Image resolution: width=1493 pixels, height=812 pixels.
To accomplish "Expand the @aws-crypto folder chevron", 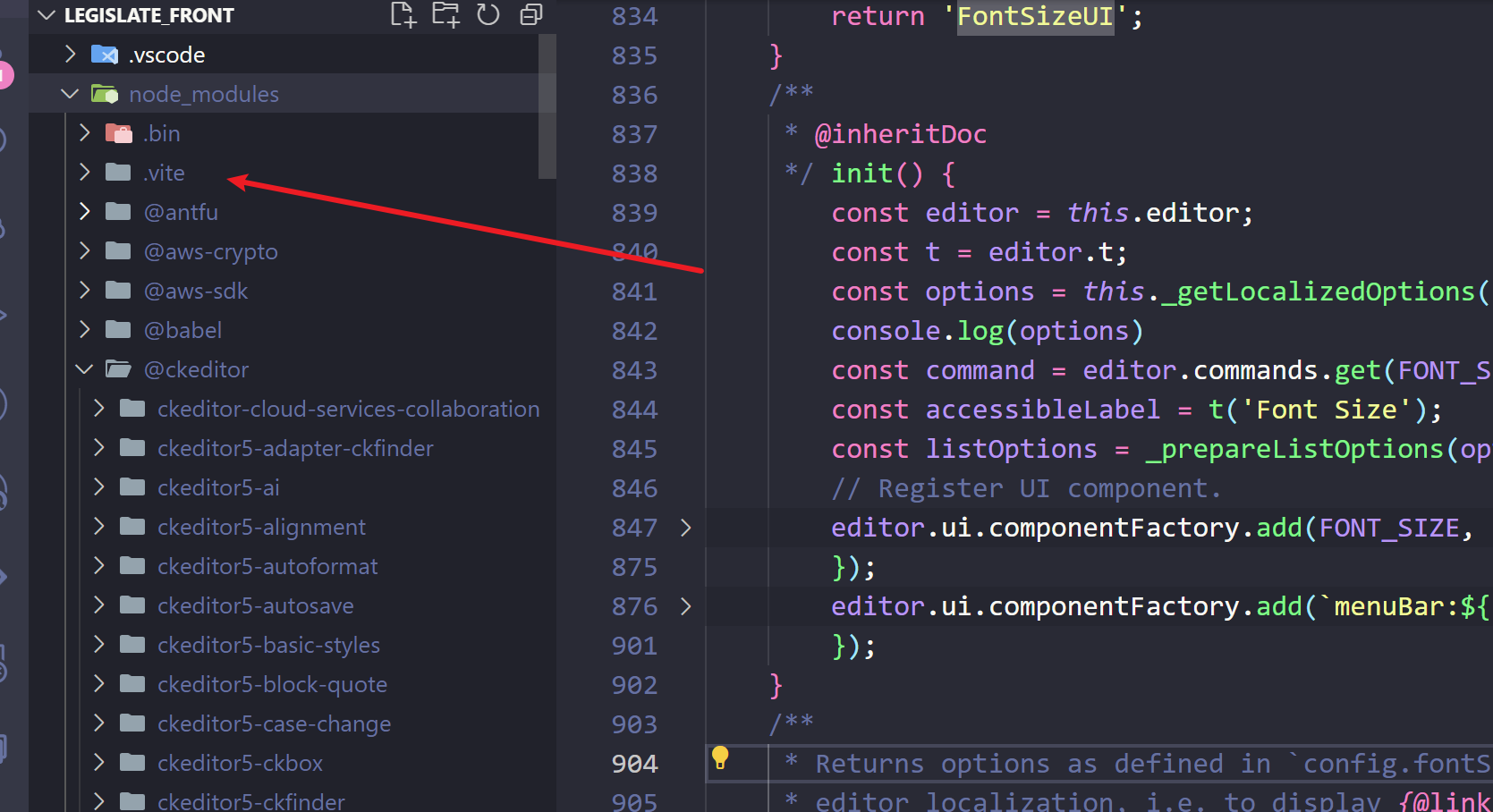I will (x=85, y=251).
